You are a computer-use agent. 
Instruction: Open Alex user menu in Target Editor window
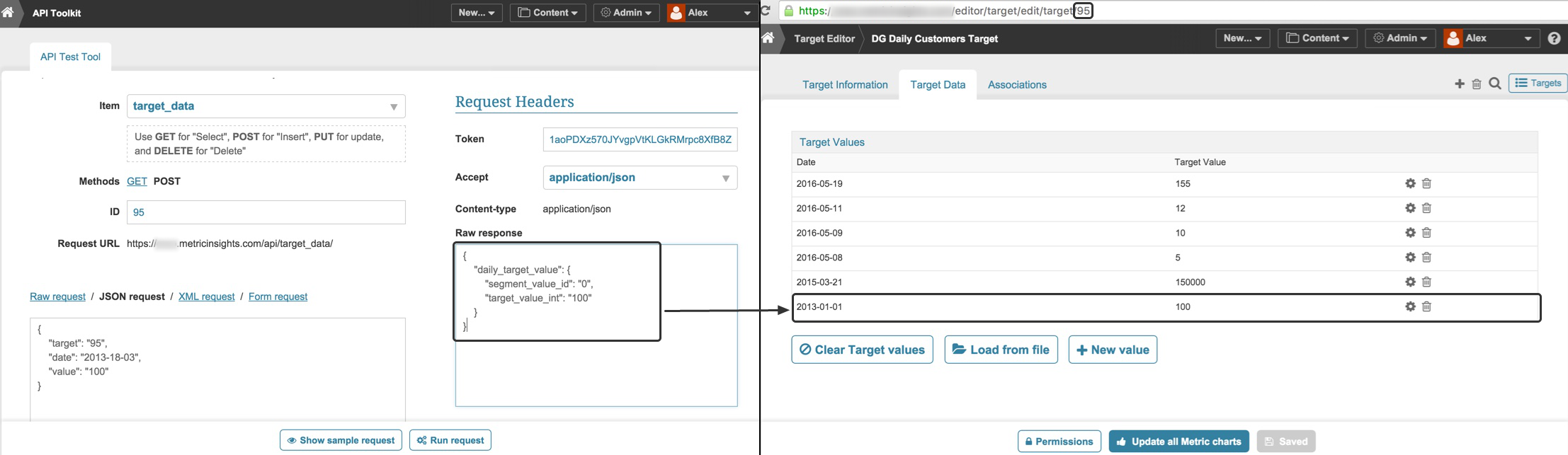click(1490, 38)
